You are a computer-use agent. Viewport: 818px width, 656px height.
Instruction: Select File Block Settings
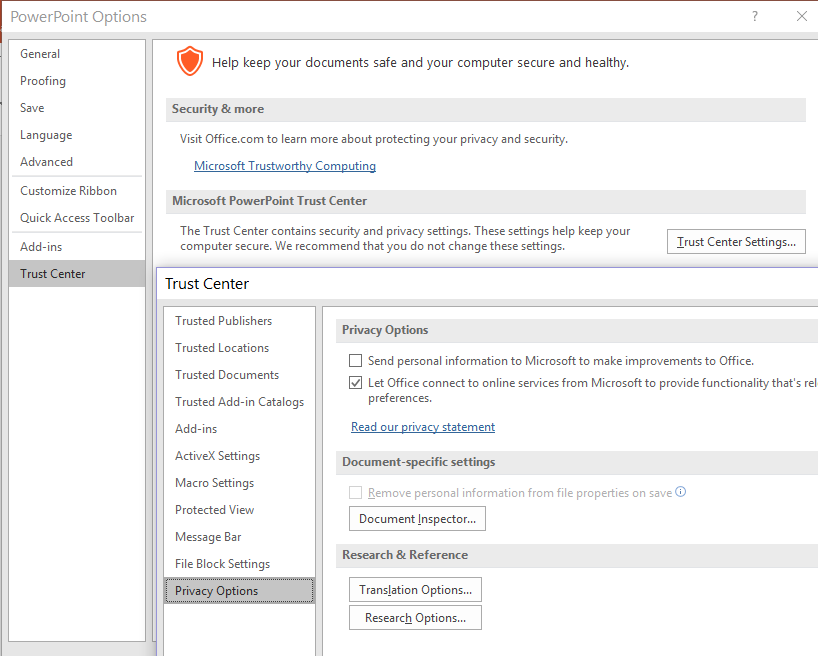coord(239,564)
